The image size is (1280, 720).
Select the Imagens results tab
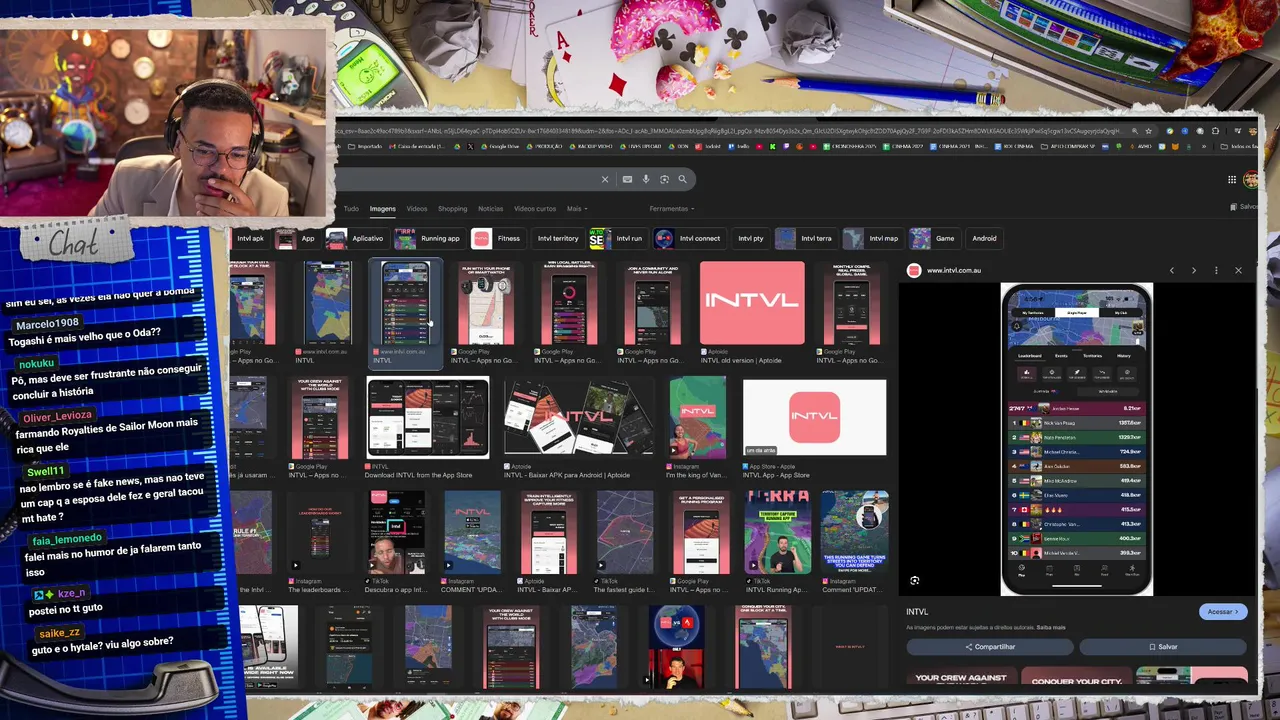pyautogui.click(x=383, y=209)
